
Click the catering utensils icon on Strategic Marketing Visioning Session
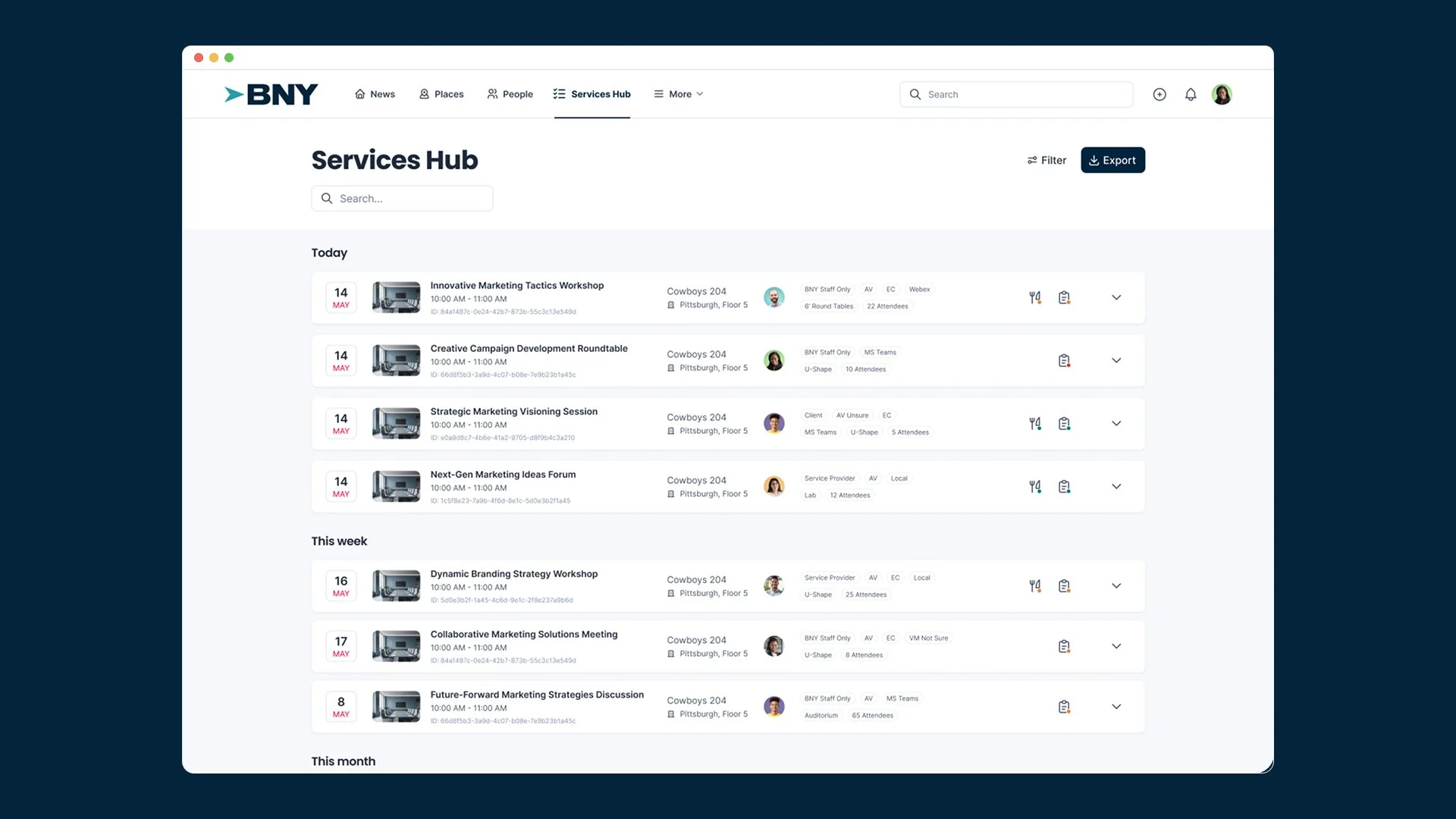pyautogui.click(x=1034, y=423)
